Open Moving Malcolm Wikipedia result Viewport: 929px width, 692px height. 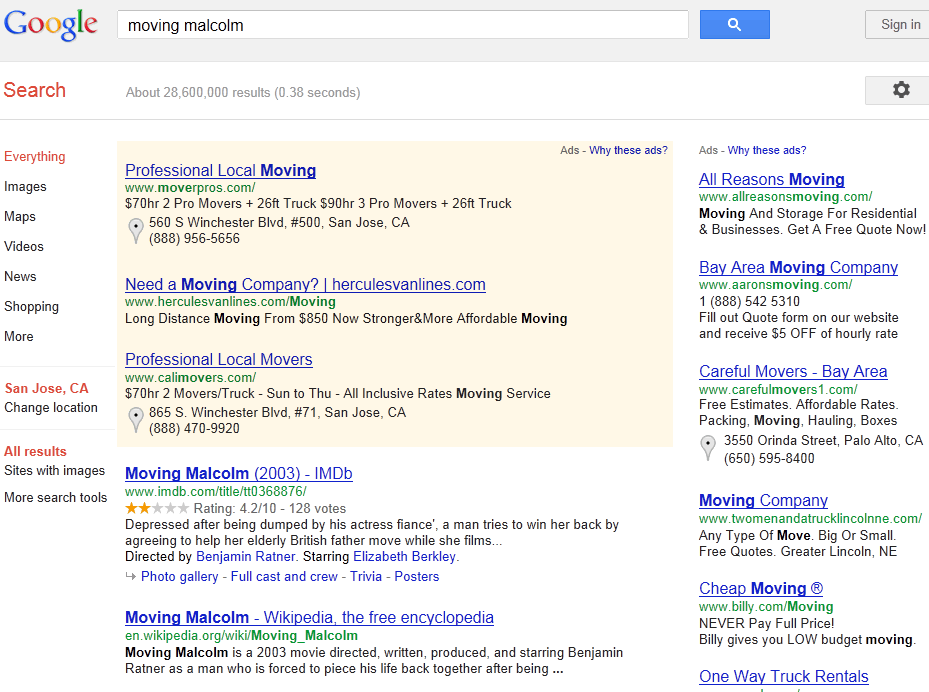click(309, 617)
